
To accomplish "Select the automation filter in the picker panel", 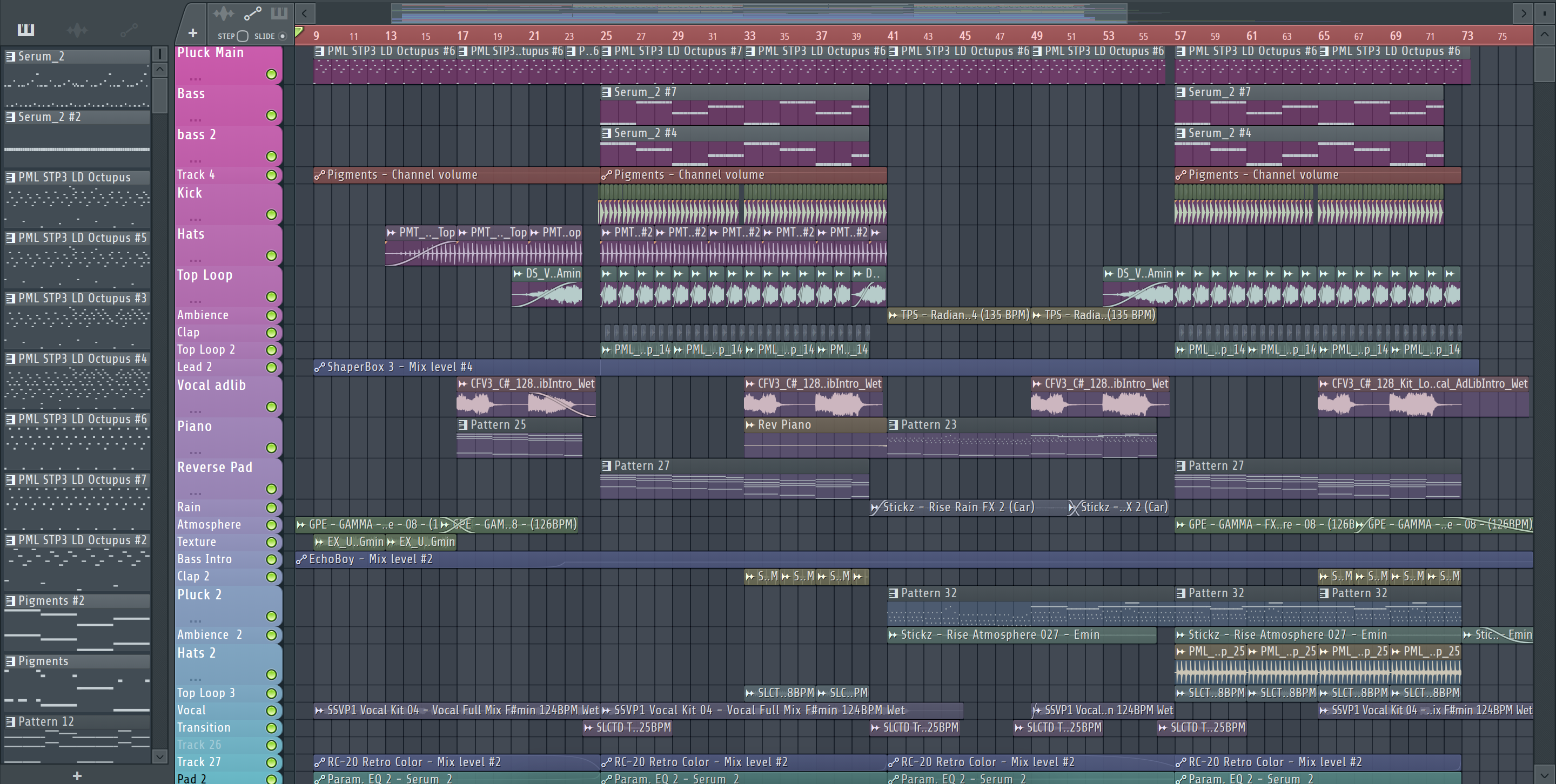I will [129, 29].
